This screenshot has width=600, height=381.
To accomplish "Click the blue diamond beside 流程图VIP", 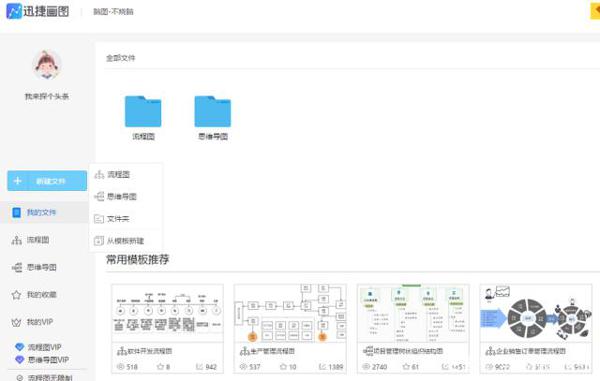I will (x=20, y=347).
